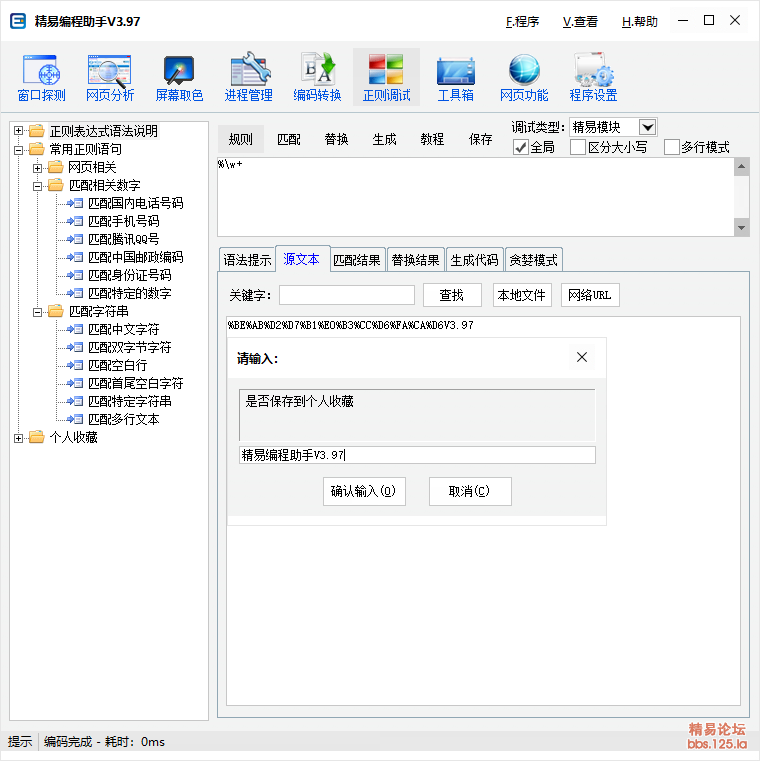760x761 pixels.
Task: Open the V.查看 menu
Action: point(580,22)
